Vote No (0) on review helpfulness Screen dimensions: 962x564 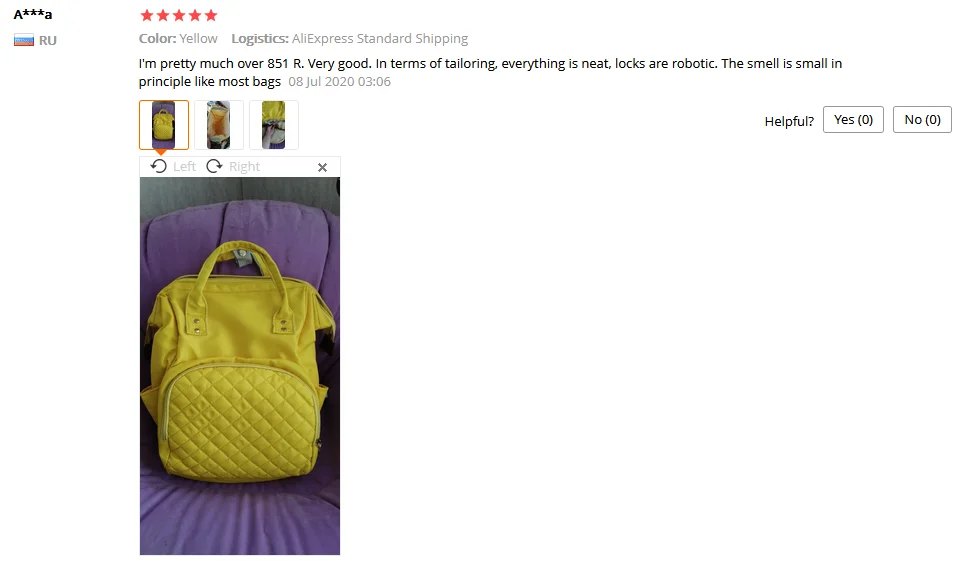point(922,120)
